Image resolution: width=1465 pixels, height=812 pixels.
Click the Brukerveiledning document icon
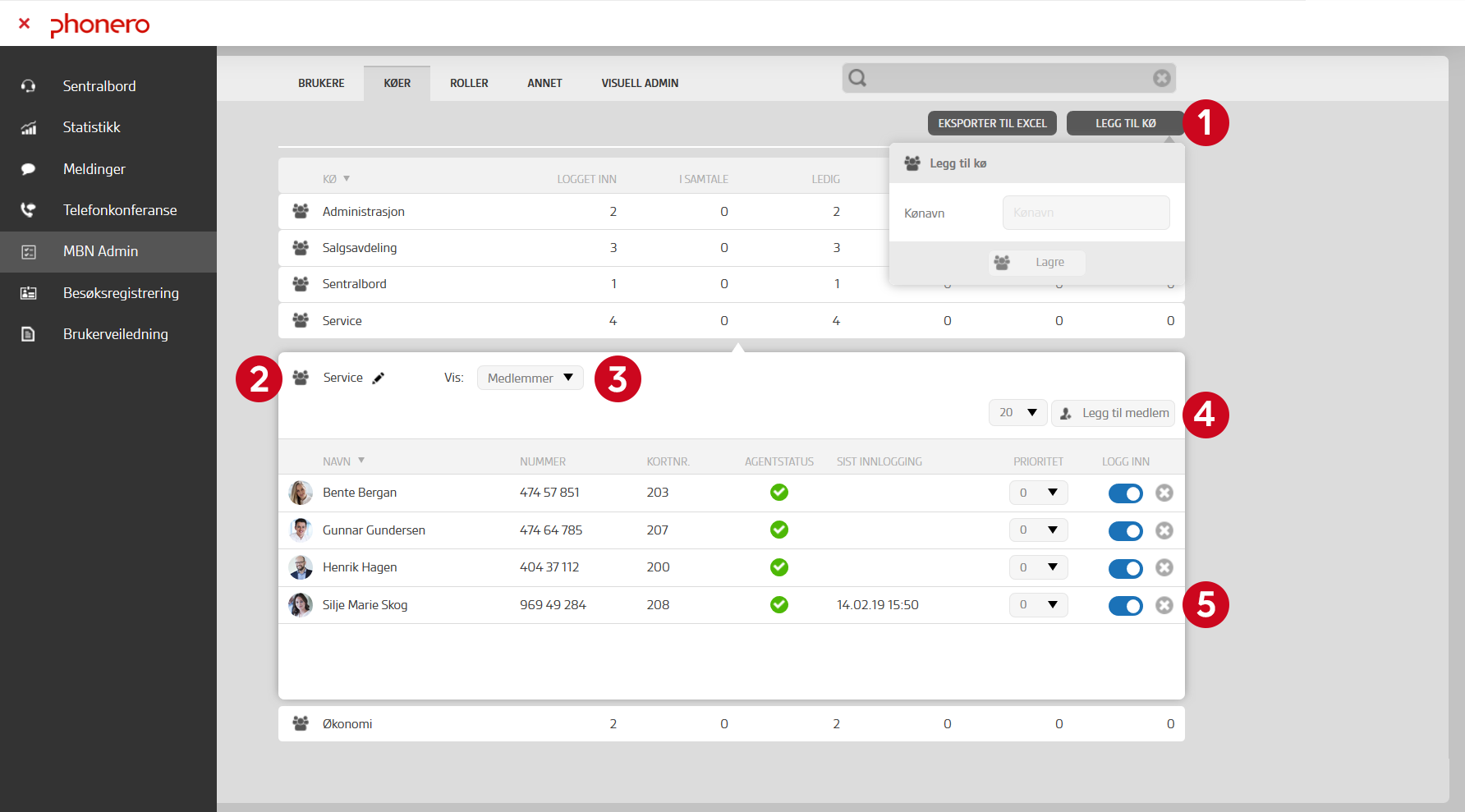click(x=29, y=334)
